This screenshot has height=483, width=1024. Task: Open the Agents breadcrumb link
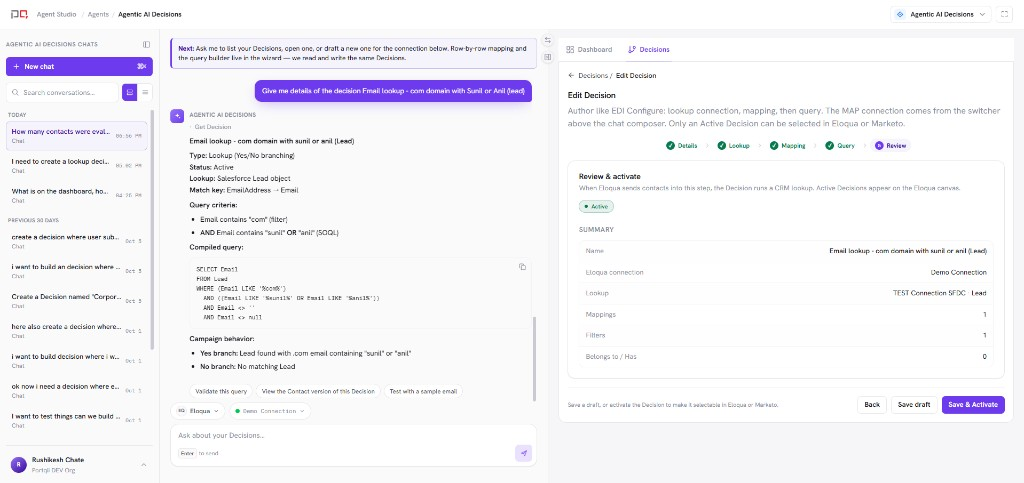click(99, 14)
